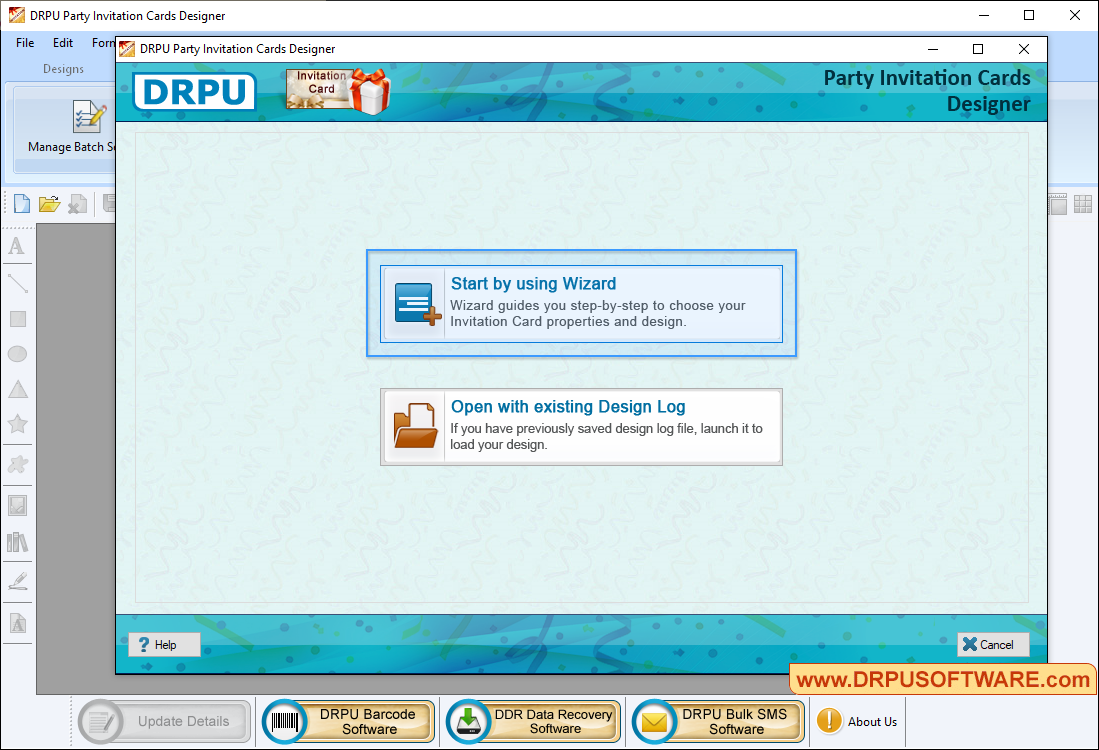Image resolution: width=1099 pixels, height=750 pixels.
Task: Open the image Library books tool
Action: click(17, 542)
